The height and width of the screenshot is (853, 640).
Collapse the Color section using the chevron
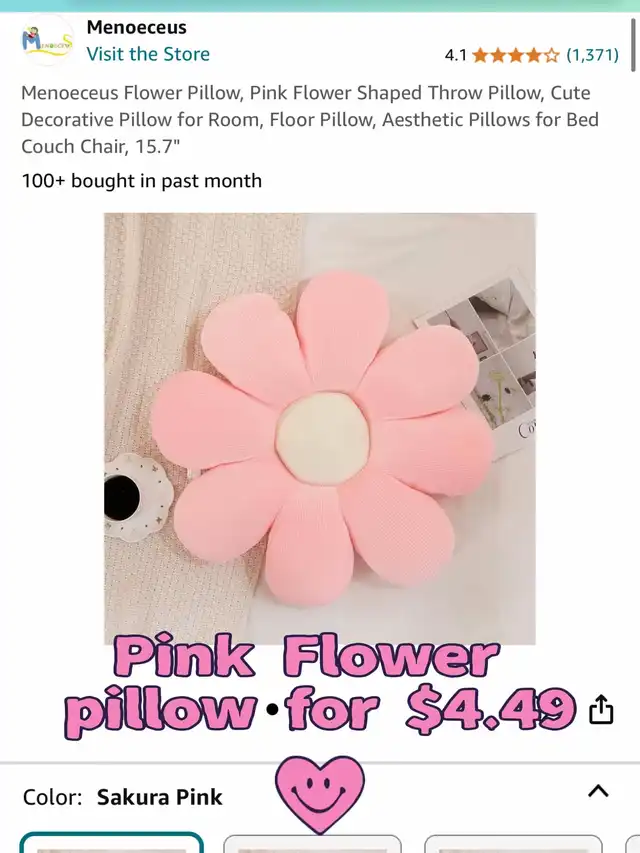[x=598, y=790]
